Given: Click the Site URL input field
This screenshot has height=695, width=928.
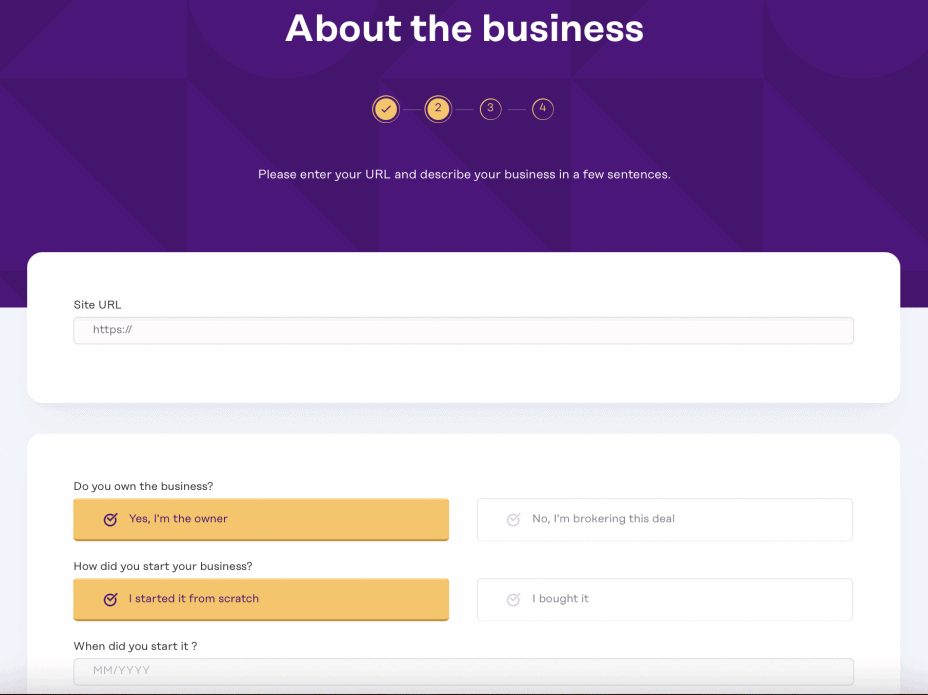Looking at the screenshot, I should coord(463,330).
